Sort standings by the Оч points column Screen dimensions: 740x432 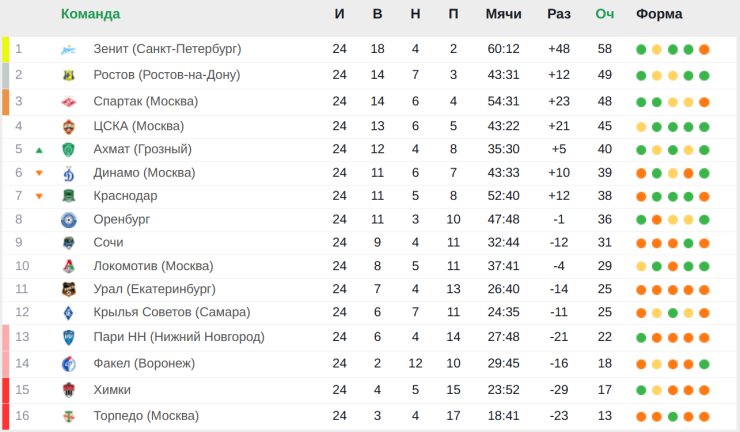tap(604, 14)
